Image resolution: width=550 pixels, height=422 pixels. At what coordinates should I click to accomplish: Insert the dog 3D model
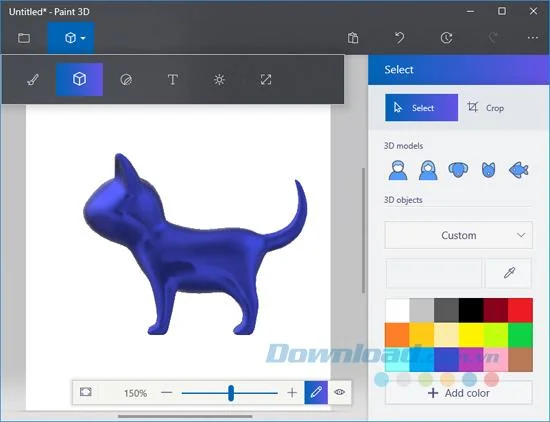(x=458, y=170)
